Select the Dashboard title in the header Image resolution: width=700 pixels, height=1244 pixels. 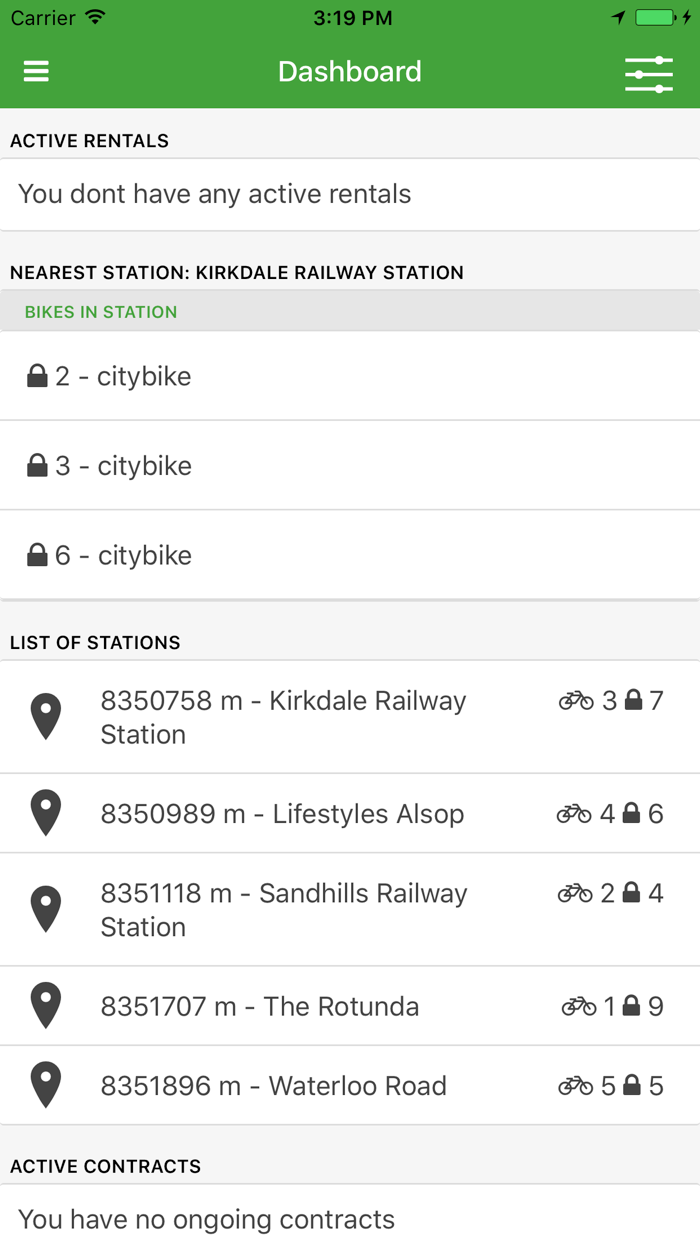click(350, 71)
